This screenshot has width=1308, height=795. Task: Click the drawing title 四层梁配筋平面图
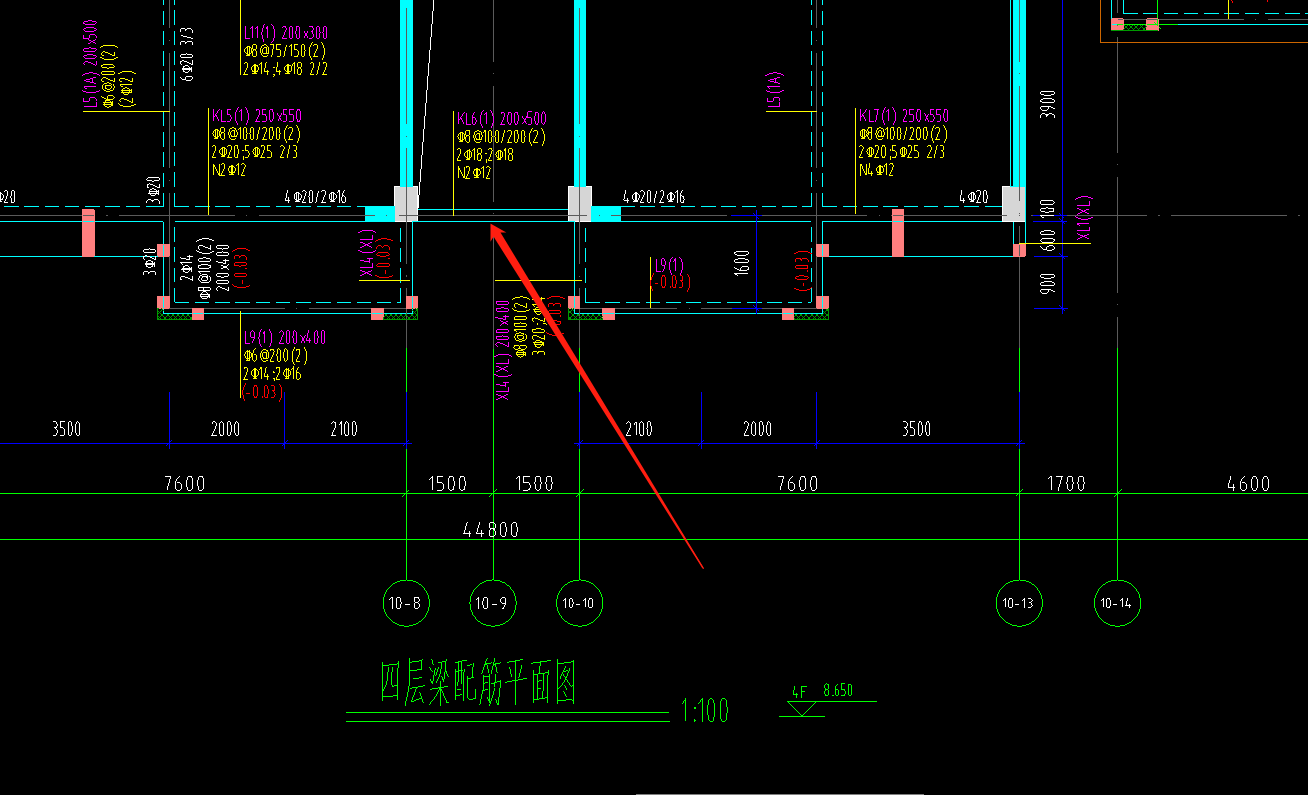pyautogui.click(x=478, y=684)
